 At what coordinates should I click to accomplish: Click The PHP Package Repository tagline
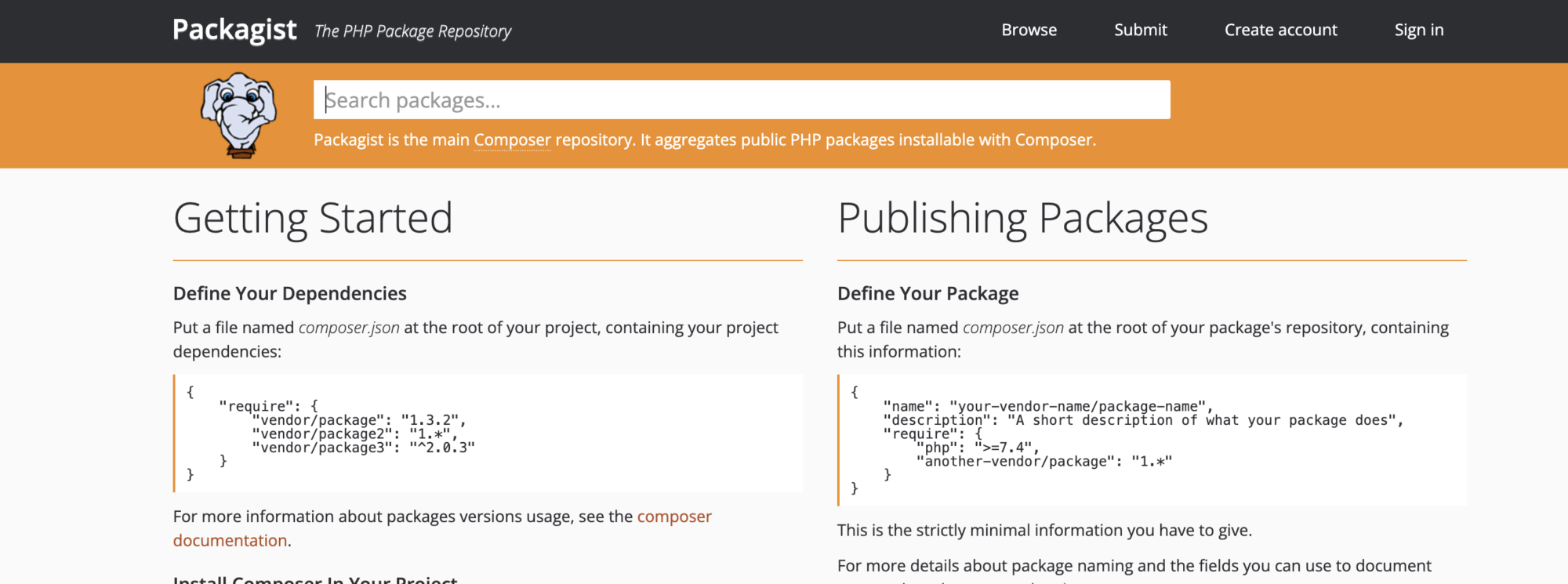pos(412,31)
